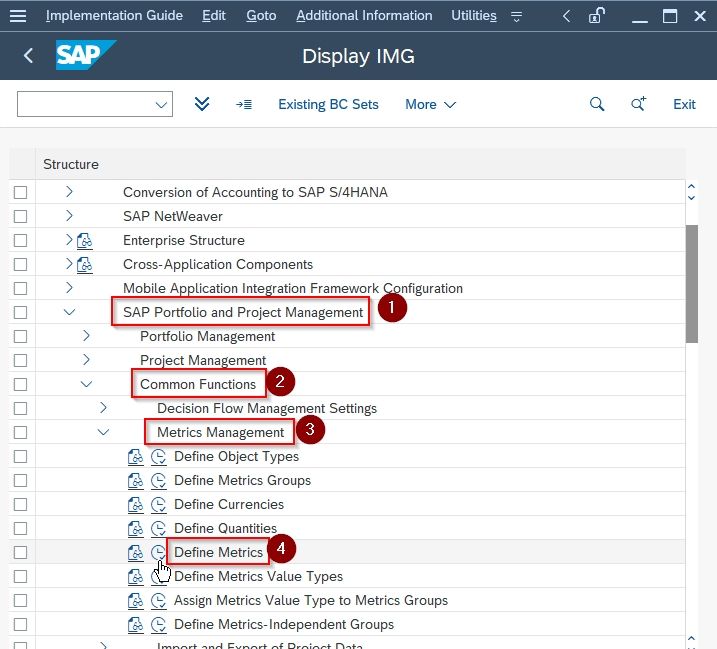
Task: Tick checkbox for Portfolio Management row
Action: 21,336
